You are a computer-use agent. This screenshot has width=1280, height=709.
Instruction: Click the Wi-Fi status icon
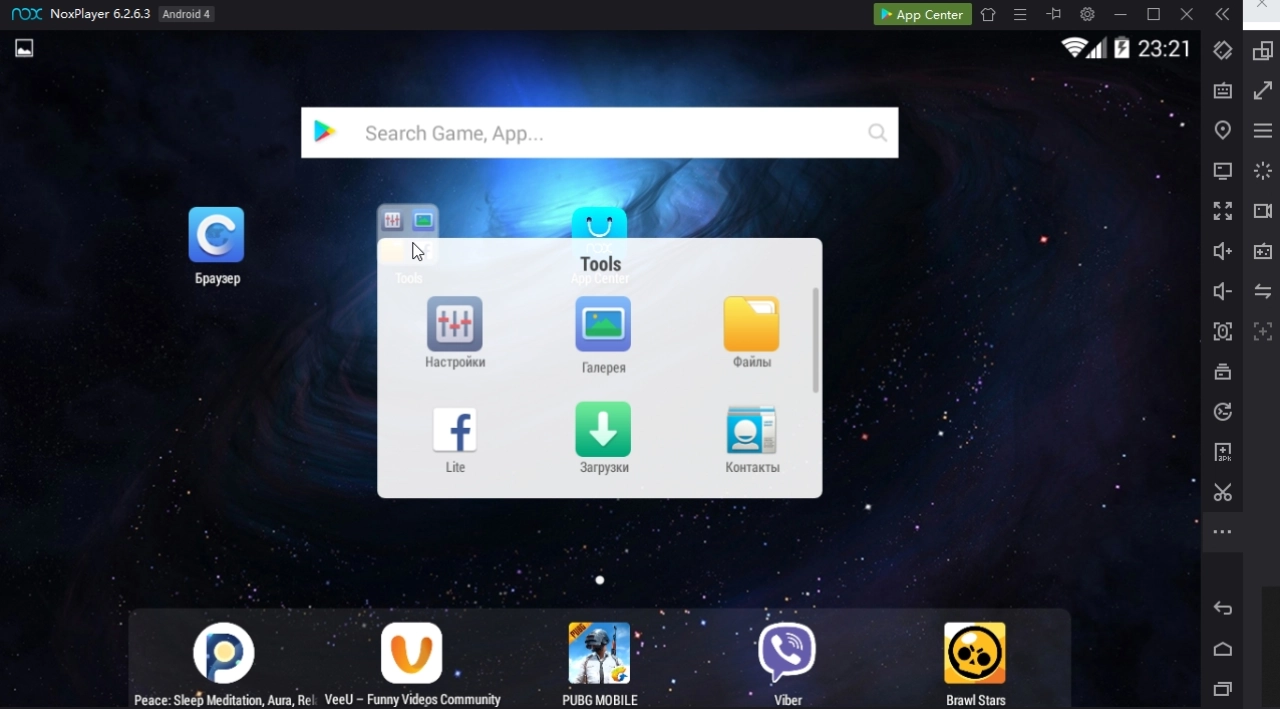tap(1075, 48)
